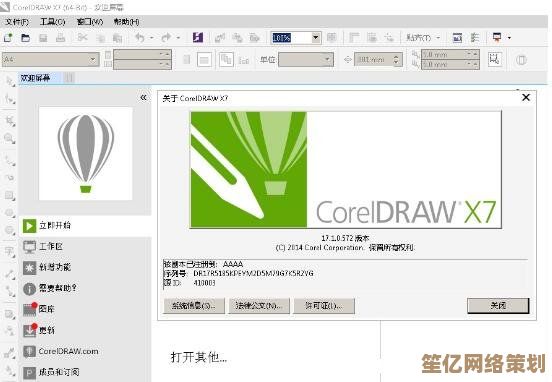Toggle all pages layout icon
Image resolution: width=552 pixels, height=382 pixels.
pyautogui.click(x=226, y=60)
